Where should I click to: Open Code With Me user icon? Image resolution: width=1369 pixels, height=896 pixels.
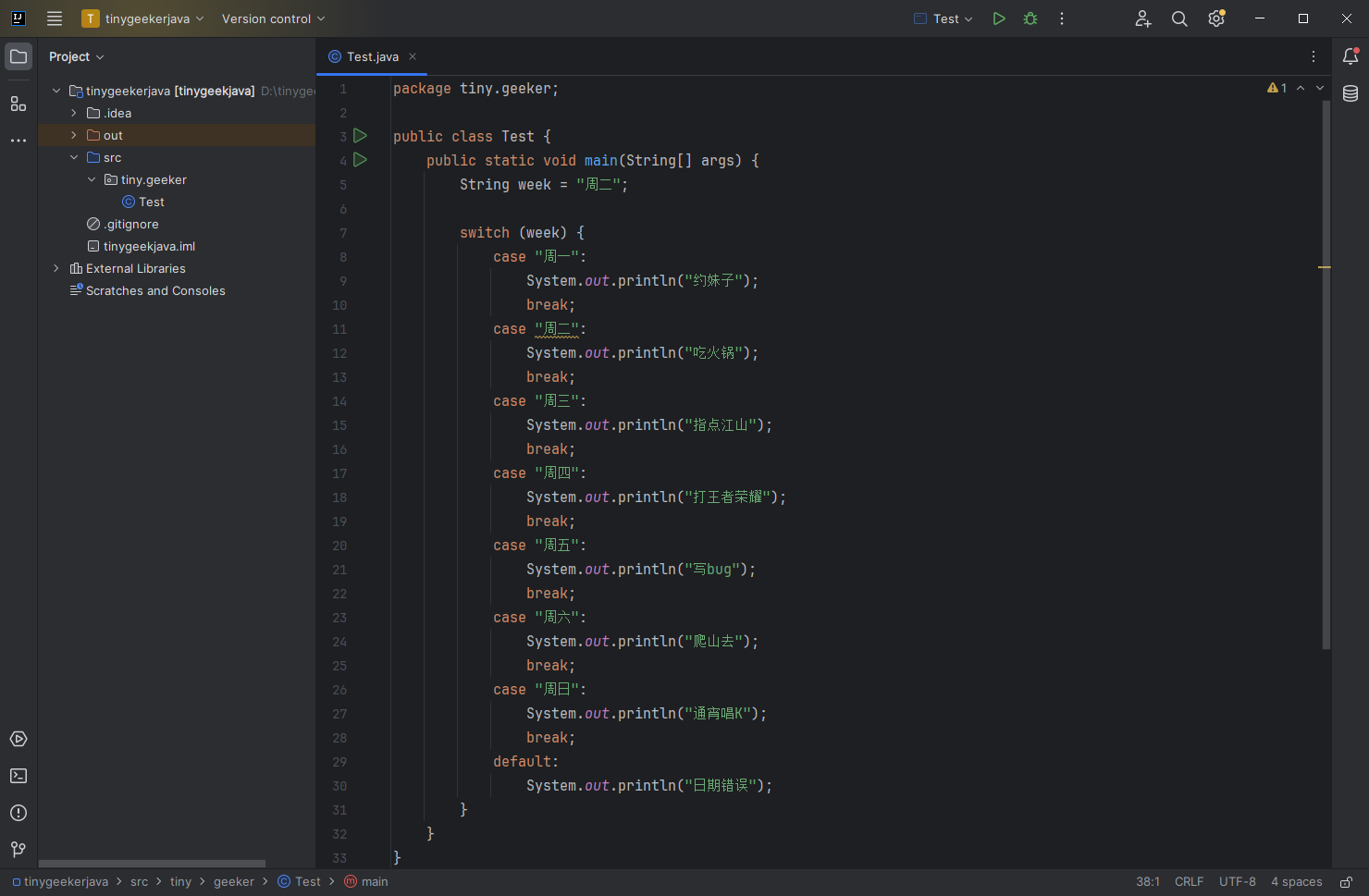(1143, 18)
